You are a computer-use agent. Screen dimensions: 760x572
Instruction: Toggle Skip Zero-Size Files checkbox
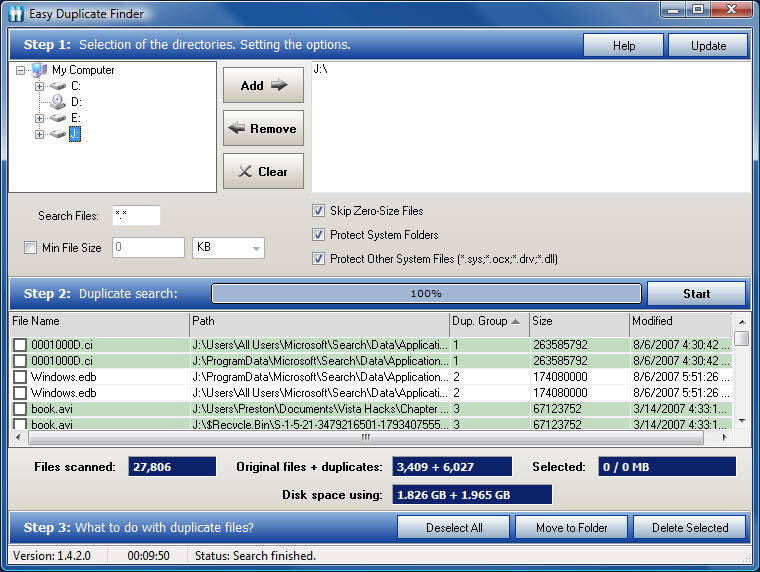click(318, 211)
